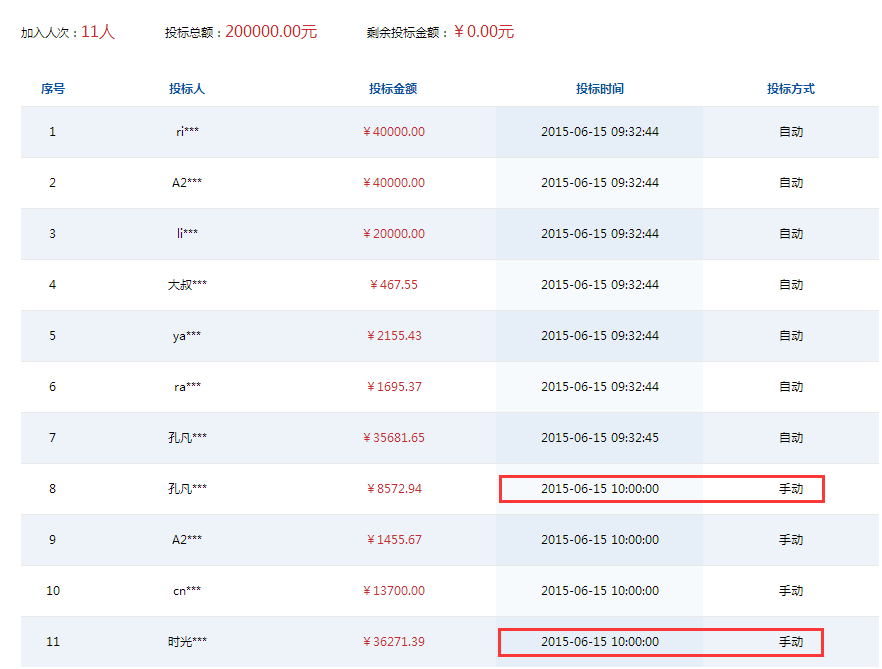Click bidder cn*** in row 10
Image resolution: width=882 pixels, height=669 pixels.
click(x=187, y=591)
